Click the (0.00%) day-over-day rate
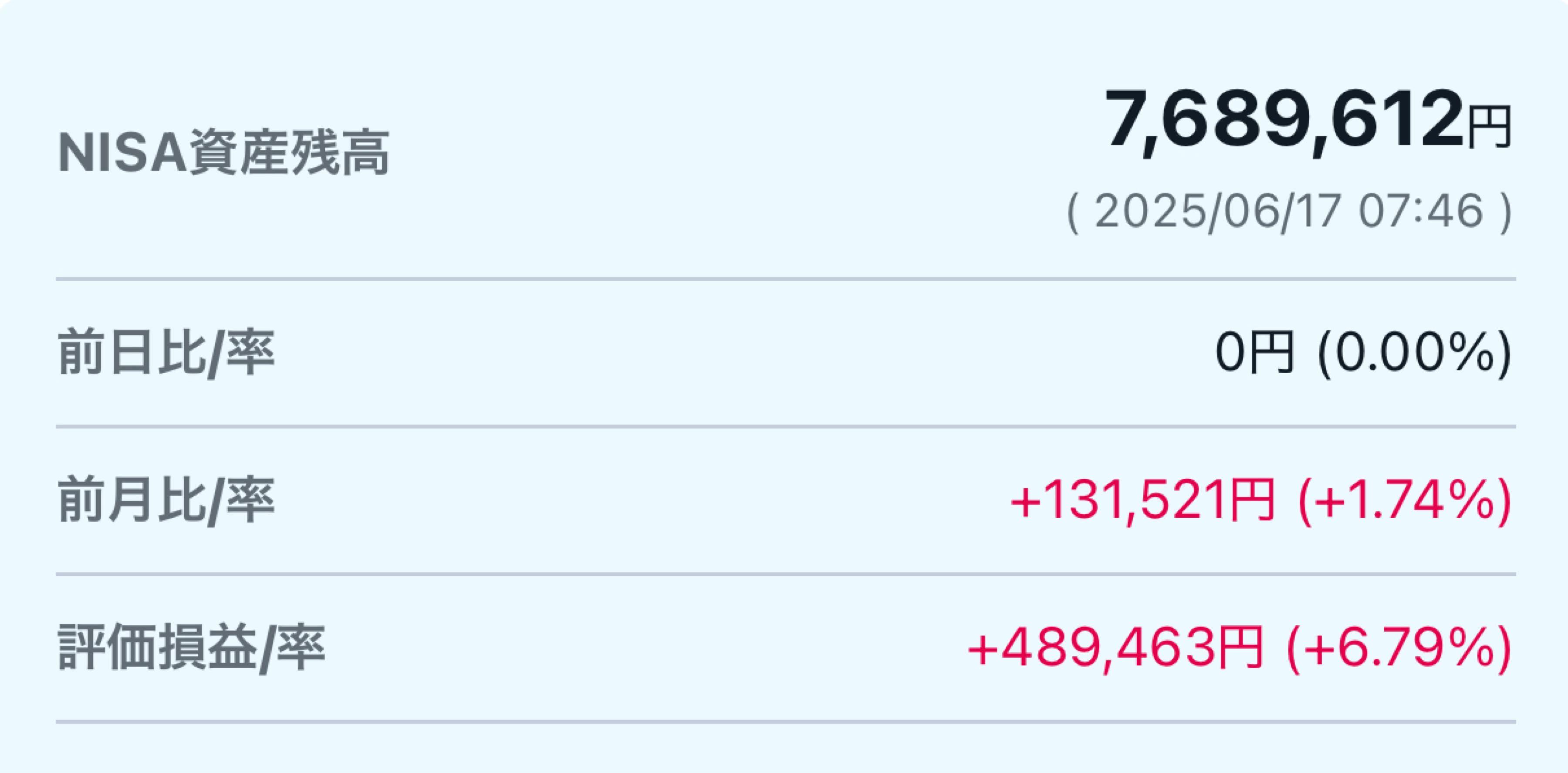 pos(1414,354)
